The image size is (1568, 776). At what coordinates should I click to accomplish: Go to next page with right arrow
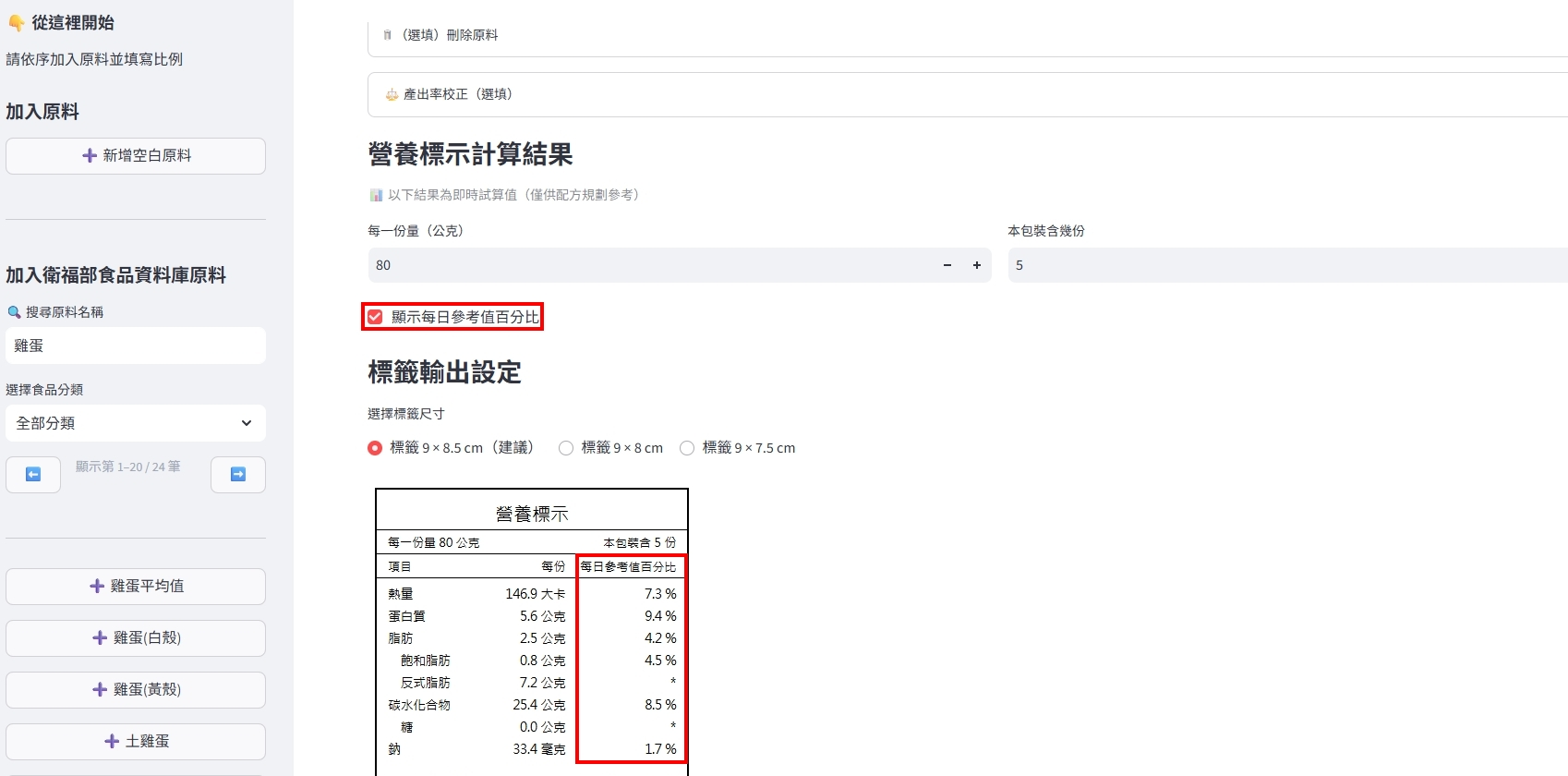238,475
